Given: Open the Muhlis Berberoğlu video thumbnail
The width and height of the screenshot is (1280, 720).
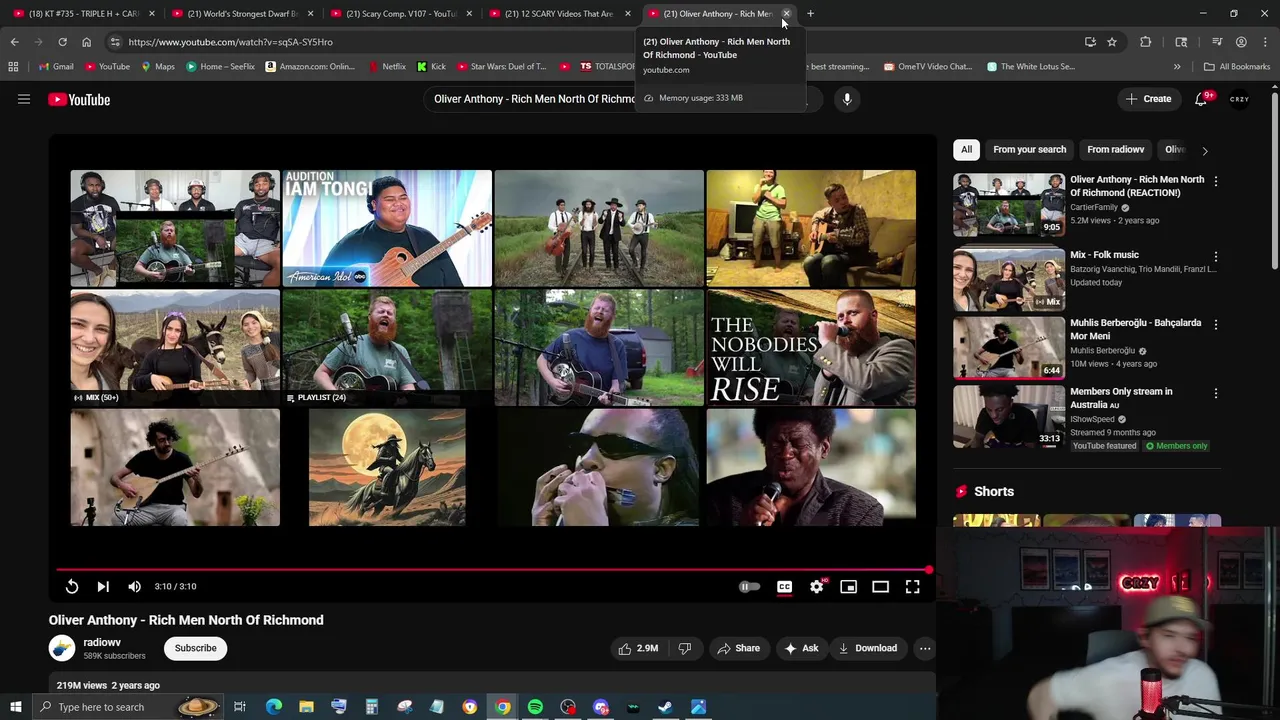Looking at the screenshot, I should (1008, 347).
